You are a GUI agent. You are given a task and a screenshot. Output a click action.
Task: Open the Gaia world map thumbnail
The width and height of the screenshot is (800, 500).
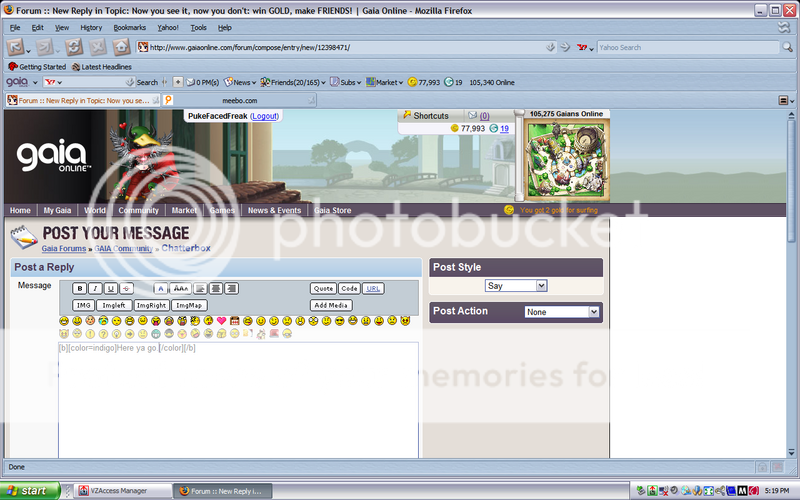pyautogui.click(x=566, y=159)
